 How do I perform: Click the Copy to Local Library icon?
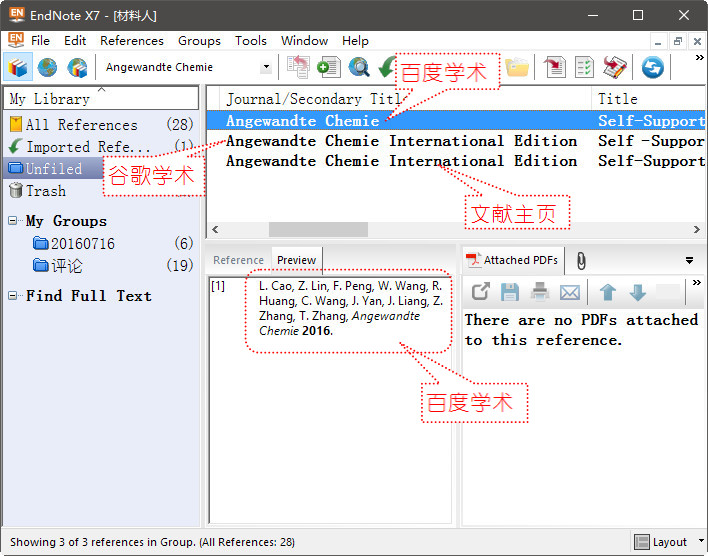[x=298, y=67]
